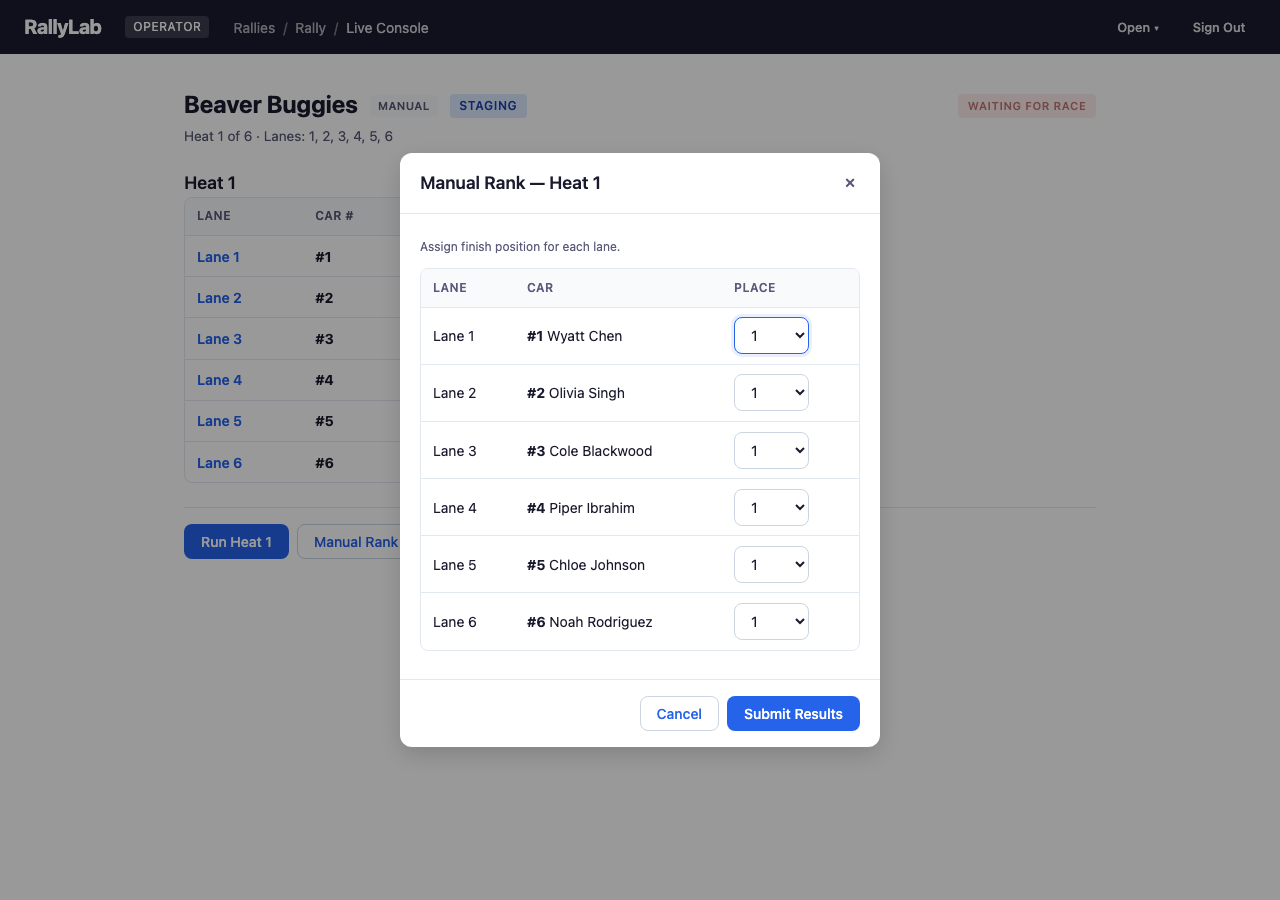1280x900 pixels.
Task: Open the place dropdown for Noah Rodriguez
Action: tap(771, 622)
